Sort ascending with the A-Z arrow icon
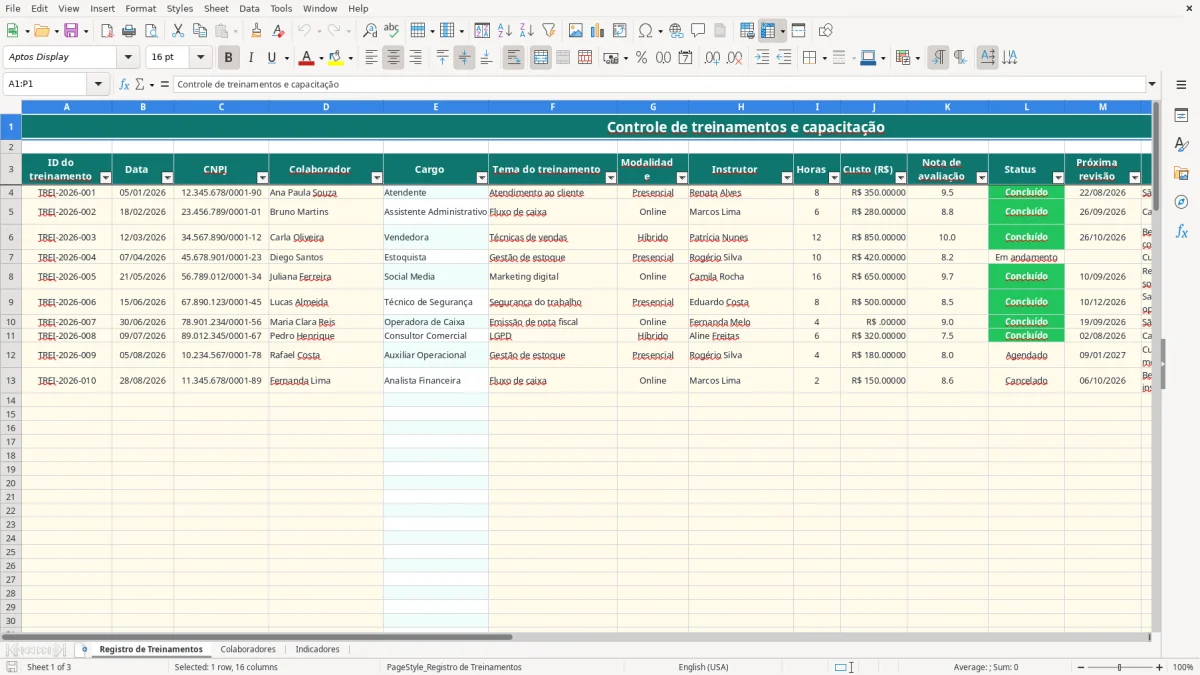This screenshot has width=1200, height=675. tap(505, 31)
